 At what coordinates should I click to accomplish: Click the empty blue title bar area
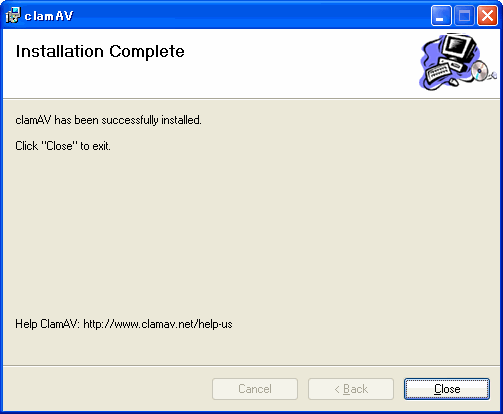click(x=250, y=15)
